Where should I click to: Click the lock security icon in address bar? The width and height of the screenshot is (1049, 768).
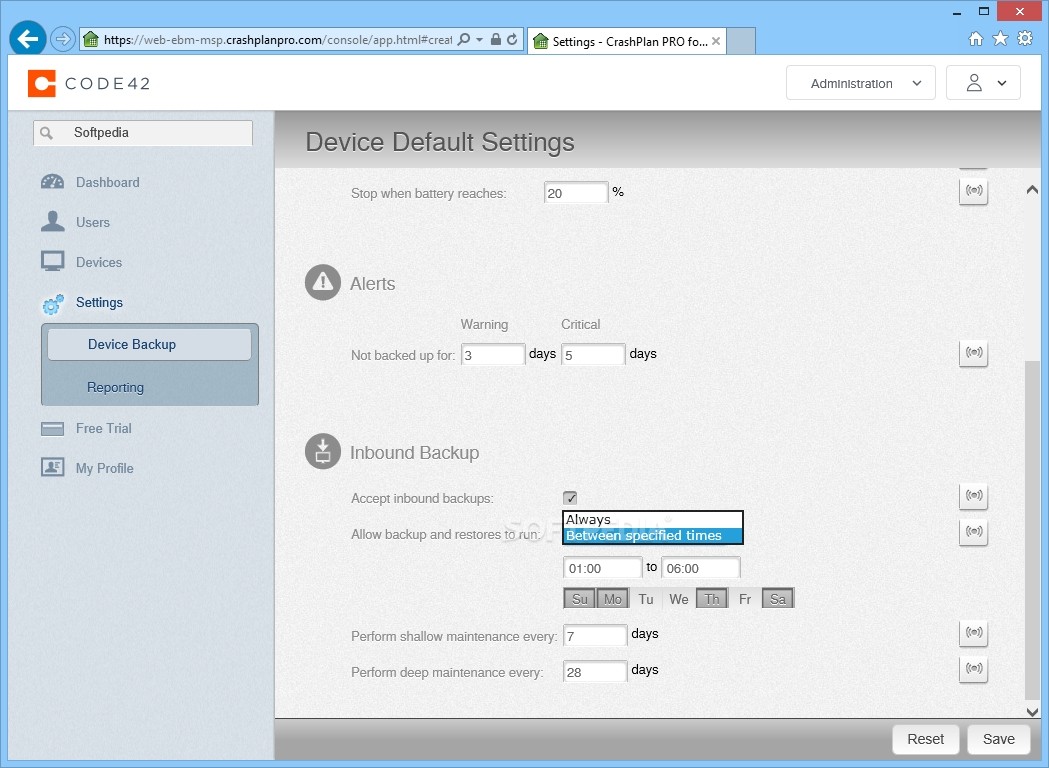click(x=496, y=39)
